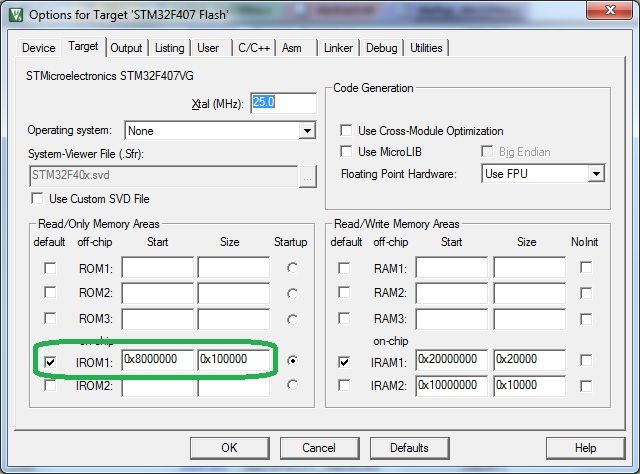Select ROM2 as Startup radio button
Viewport: 640px width, 474px height.
coord(292,294)
